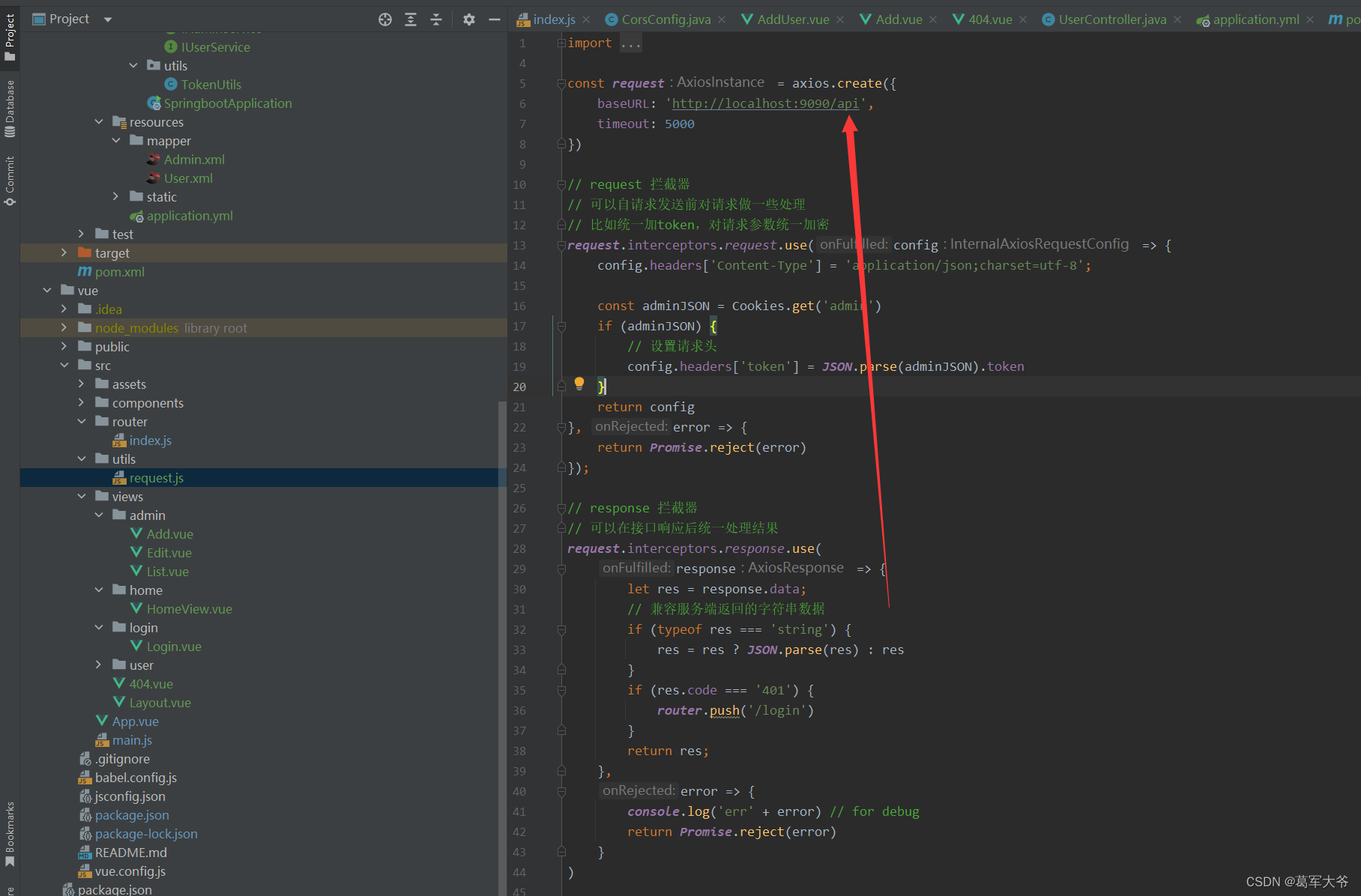Open babel.config.js file
The height and width of the screenshot is (896, 1361).
pos(136,778)
